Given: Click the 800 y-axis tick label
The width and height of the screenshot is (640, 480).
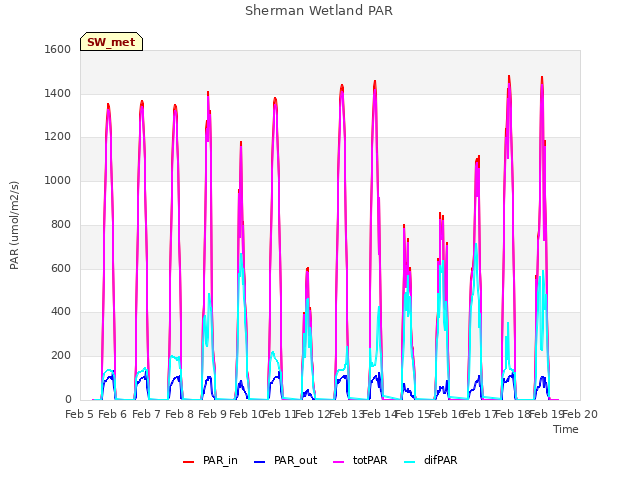Looking at the screenshot, I should (61, 224).
